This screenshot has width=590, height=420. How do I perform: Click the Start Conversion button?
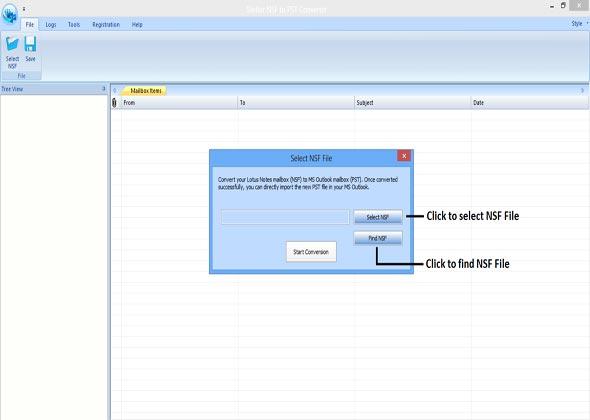[x=311, y=252]
